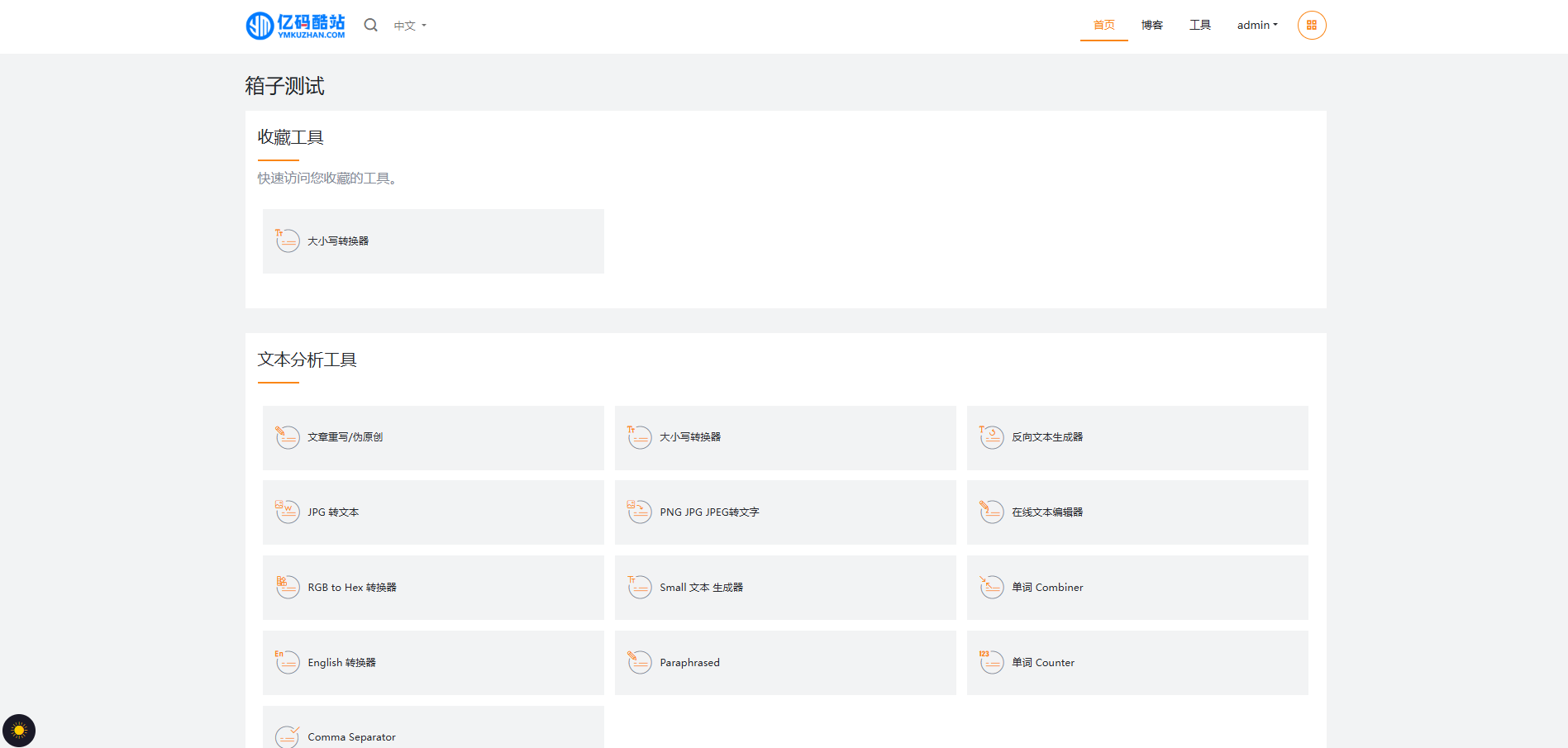This screenshot has width=1568, height=748.
Task: Click the 单词 Combiner tool icon
Action: pos(991,588)
